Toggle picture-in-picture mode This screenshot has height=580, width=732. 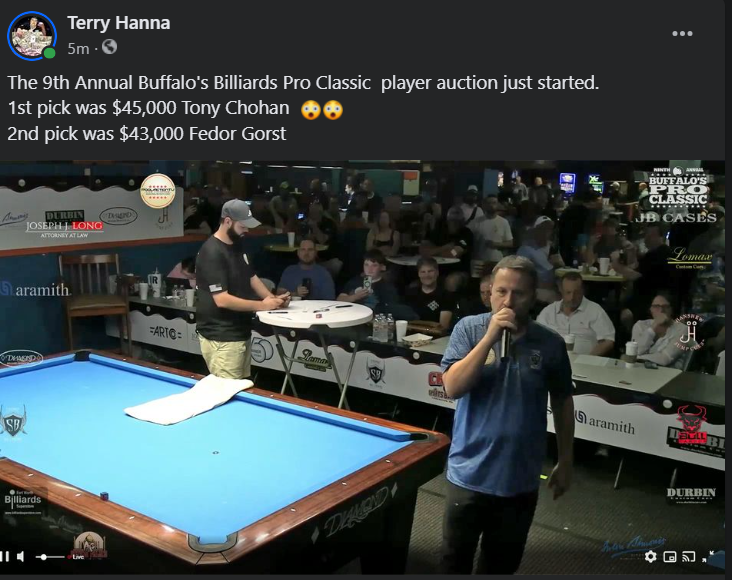670,557
